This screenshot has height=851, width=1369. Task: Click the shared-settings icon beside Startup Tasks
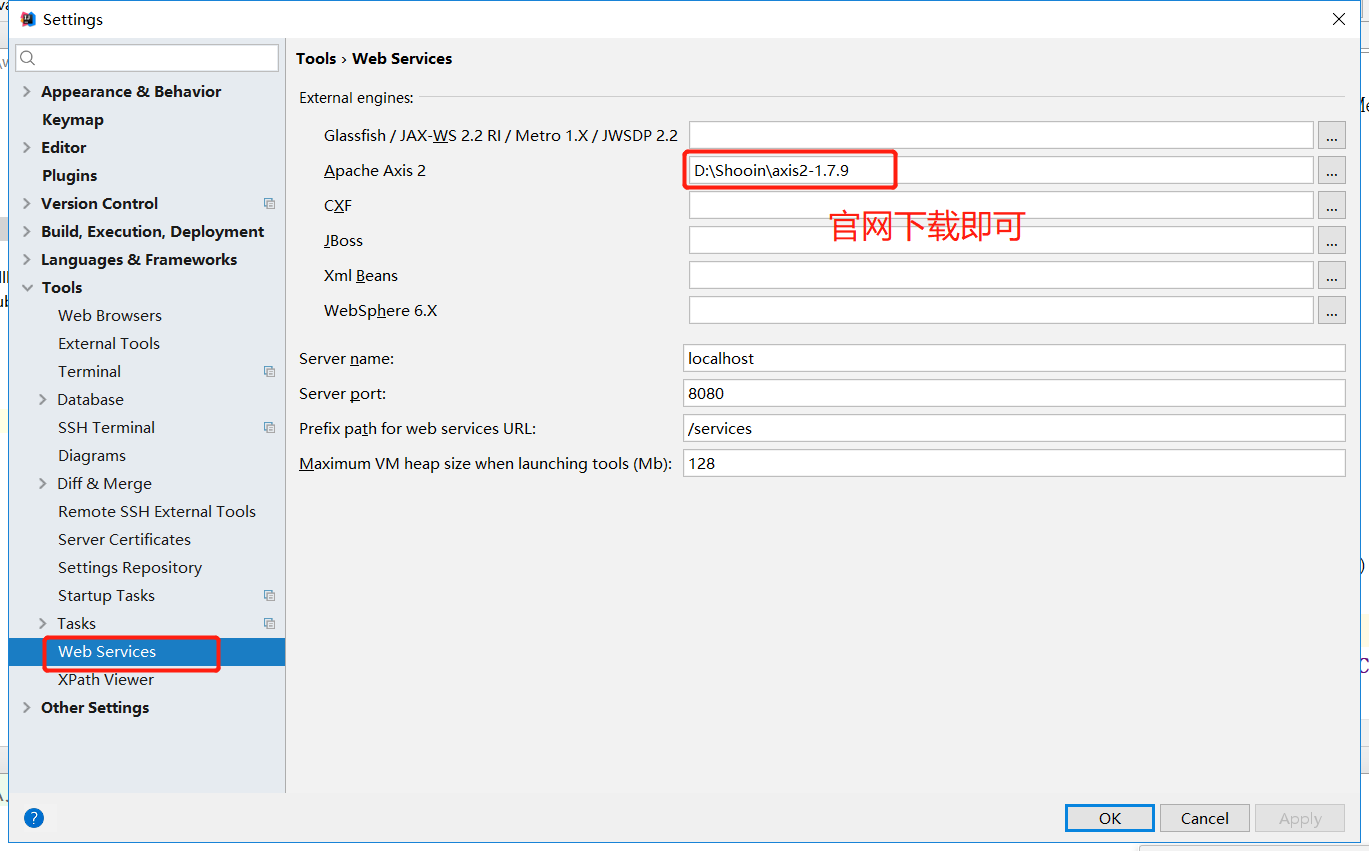(x=269, y=595)
